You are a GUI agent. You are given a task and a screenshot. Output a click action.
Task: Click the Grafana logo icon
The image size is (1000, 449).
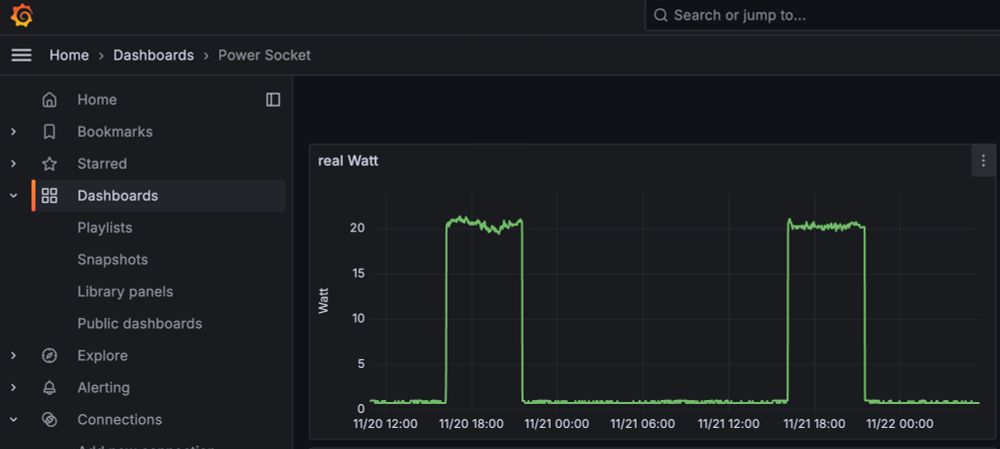(22, 15)
